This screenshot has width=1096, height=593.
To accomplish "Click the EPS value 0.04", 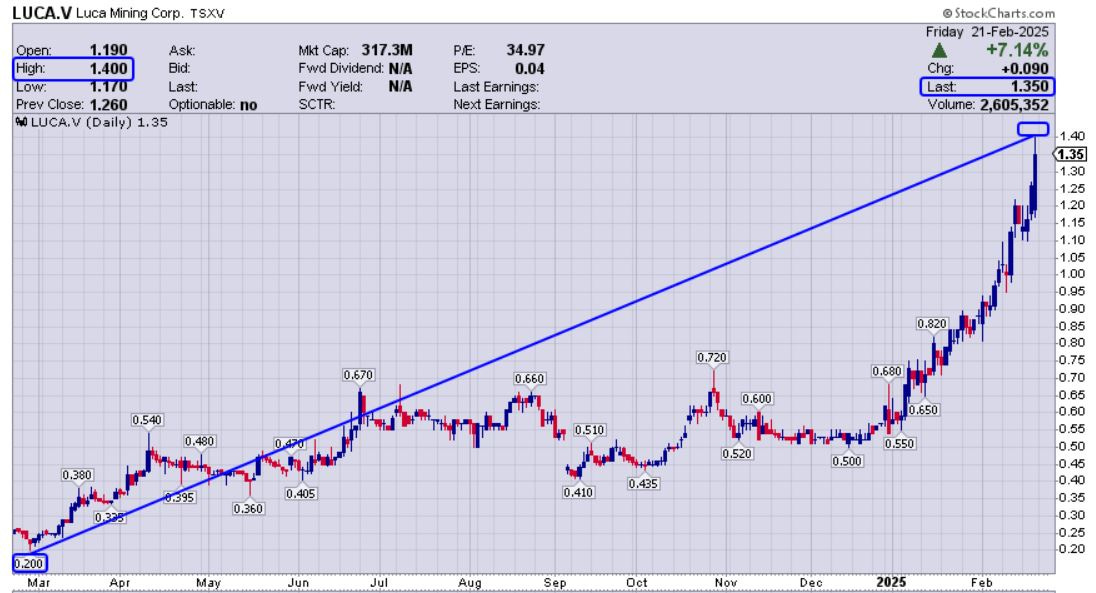I will click(530, 69).
